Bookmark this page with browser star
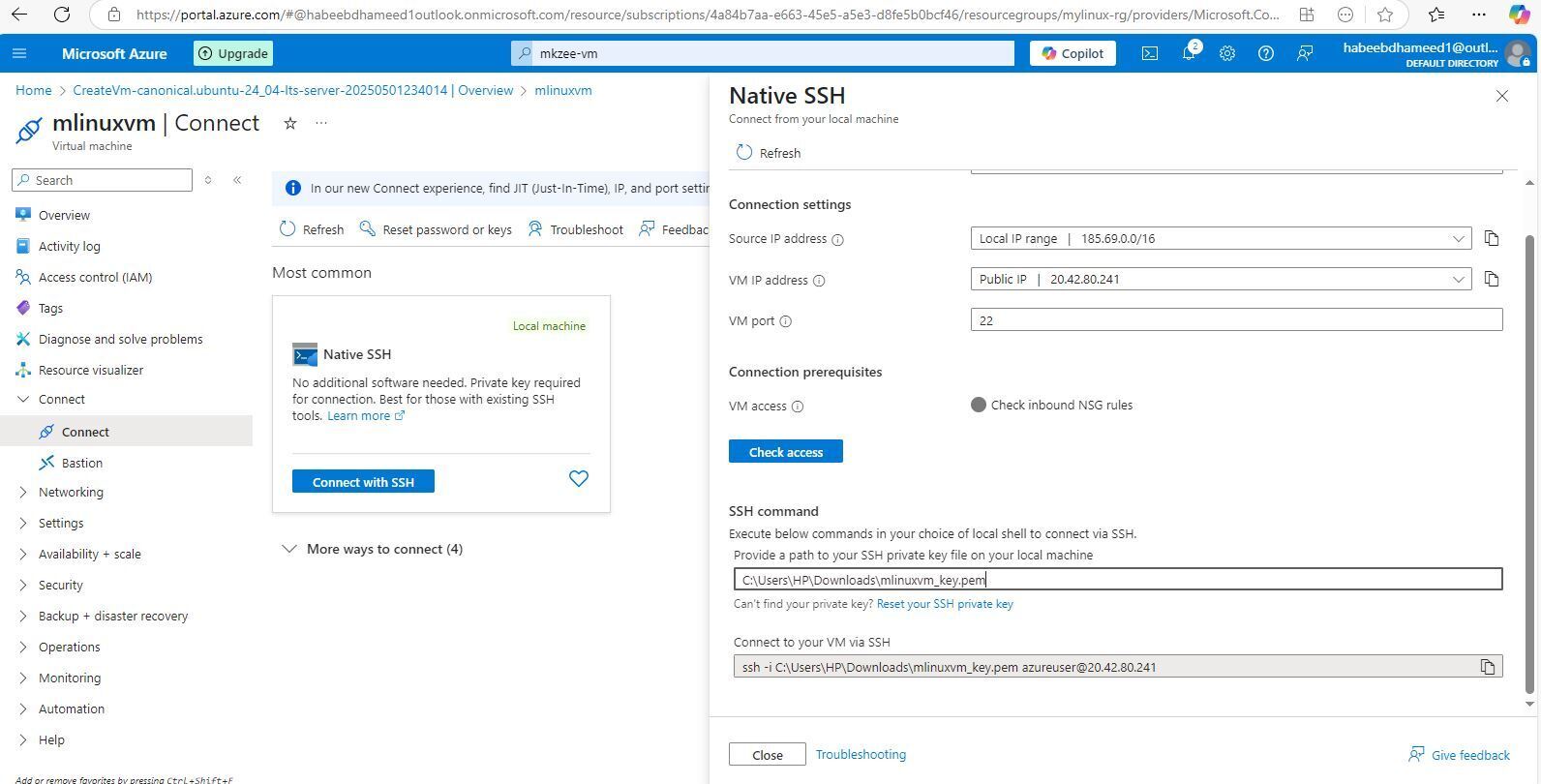 [x=1385, y=15]
